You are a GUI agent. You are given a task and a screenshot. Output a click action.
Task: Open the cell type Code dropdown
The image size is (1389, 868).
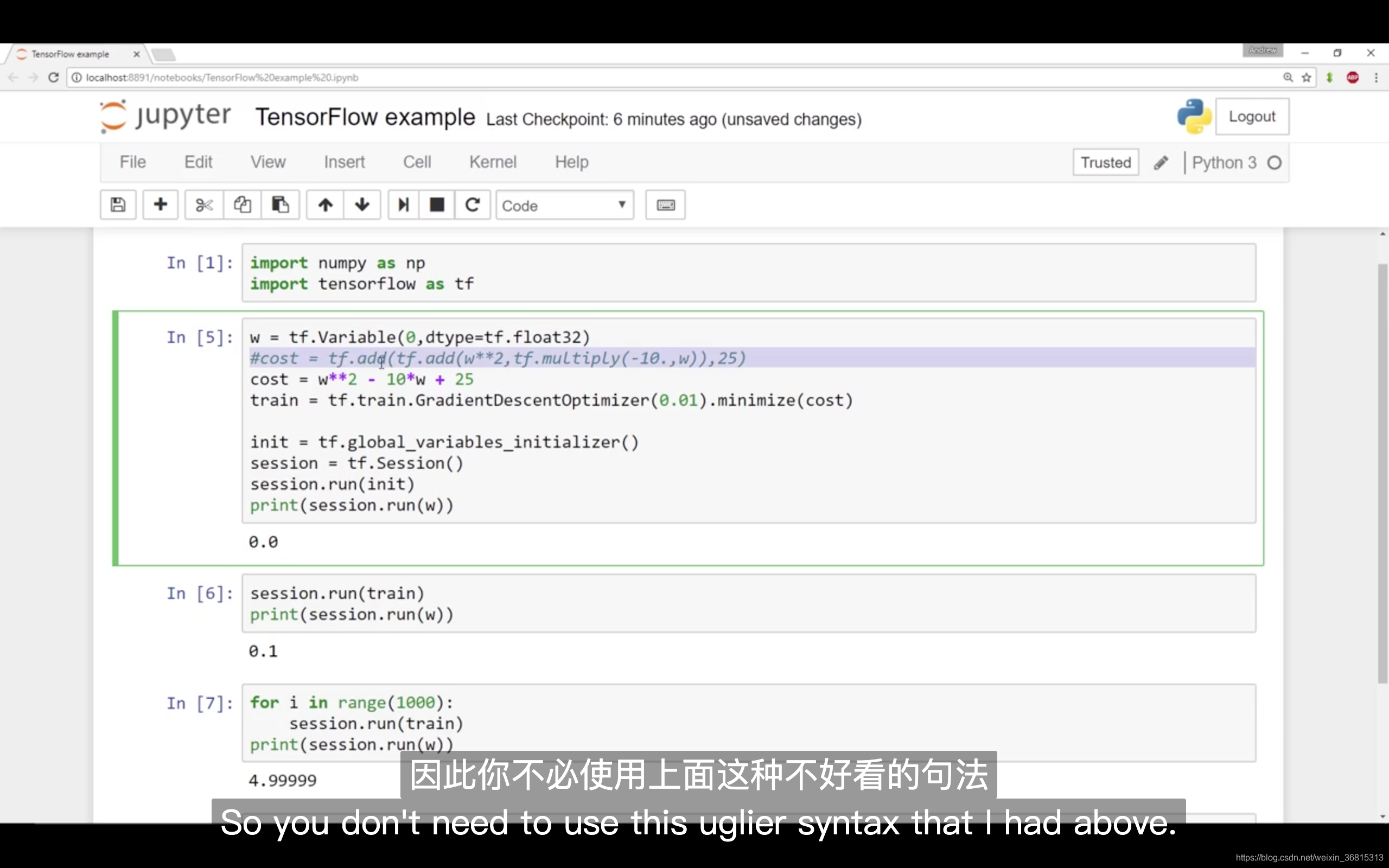565,205
